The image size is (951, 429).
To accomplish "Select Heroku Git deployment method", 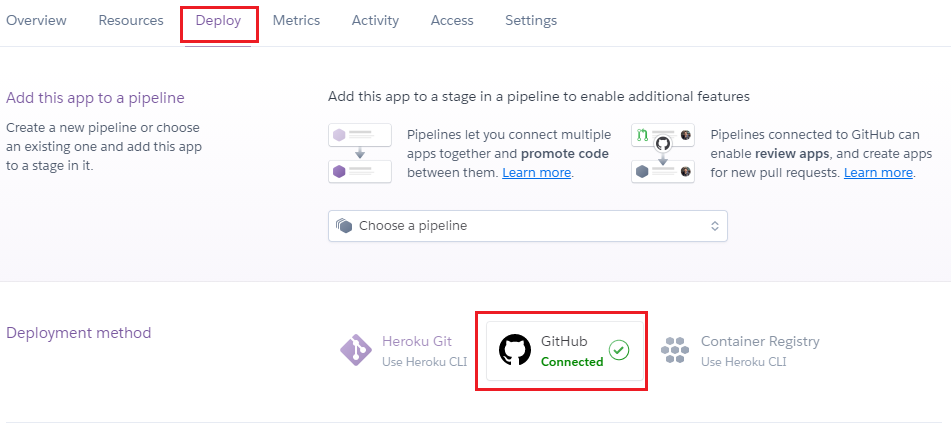I will coord(403,351).
